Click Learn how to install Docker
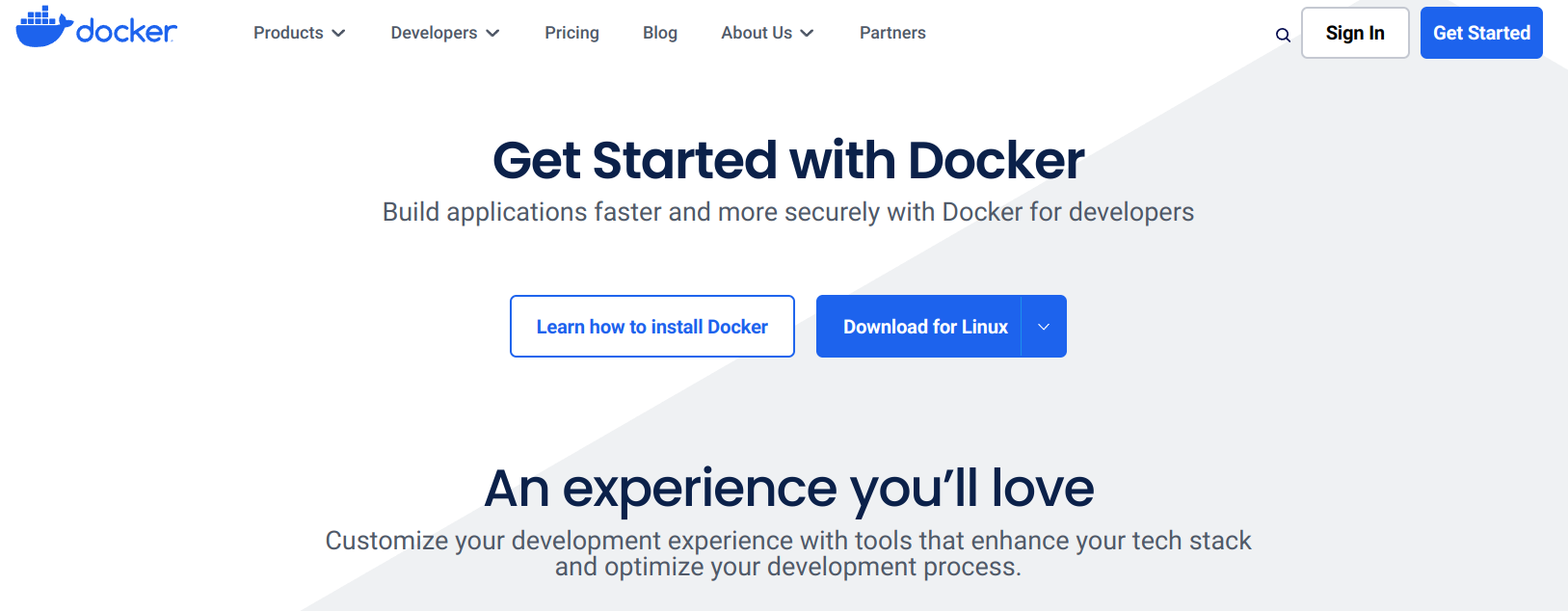Image resolution: width=1568 pixels, height=611 pixels. pos(652,327)
